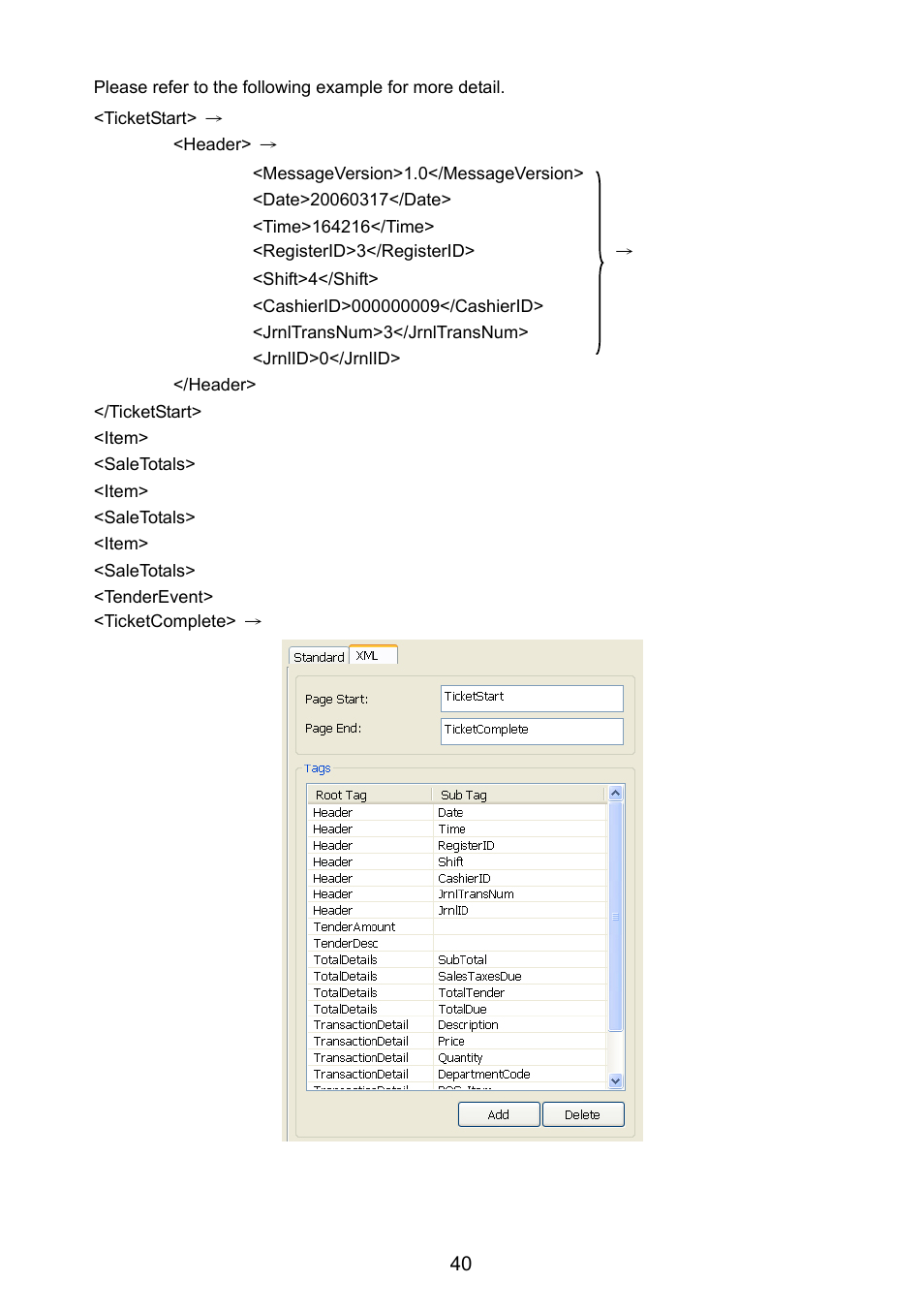Select the TotalDetails TotalTender row
924x1313 pixels.
coord(457,993)
